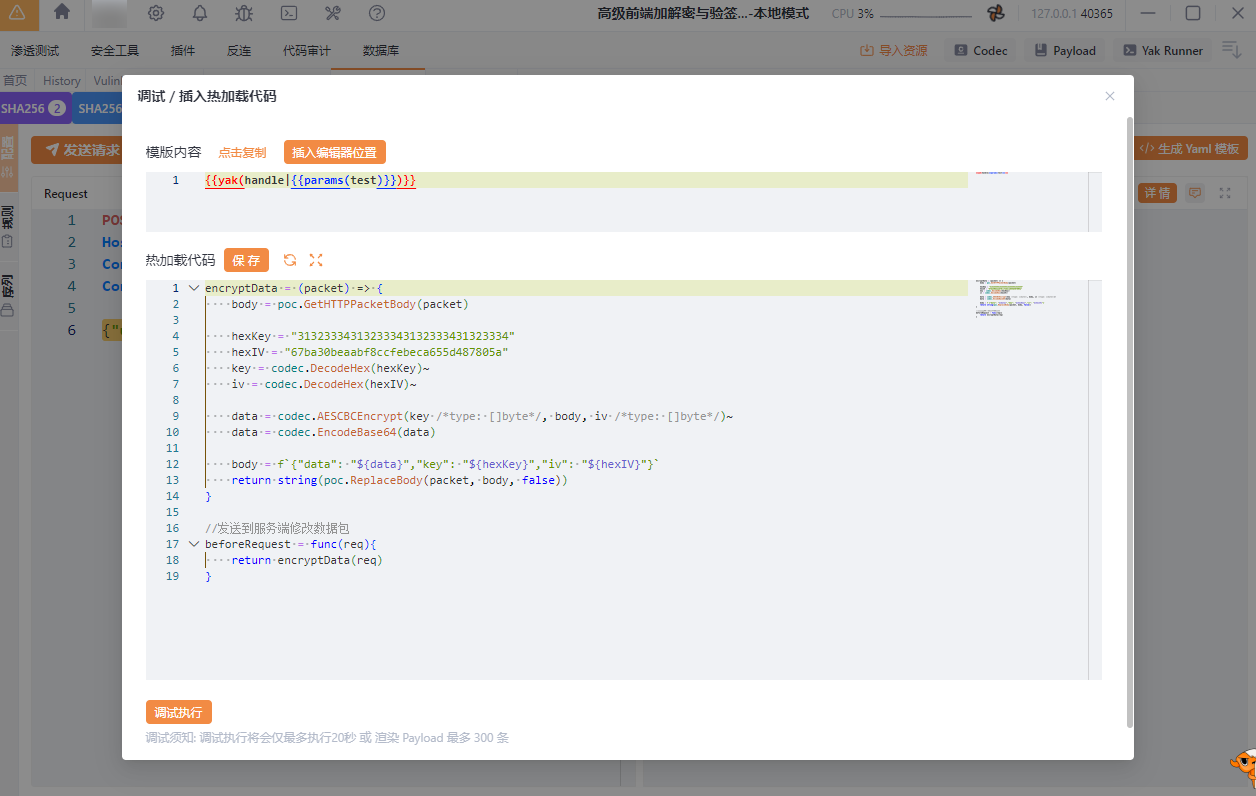1256x796 pixels.
Task: Collapse the encryptData function at line 1
Action: tap(193, 288)
